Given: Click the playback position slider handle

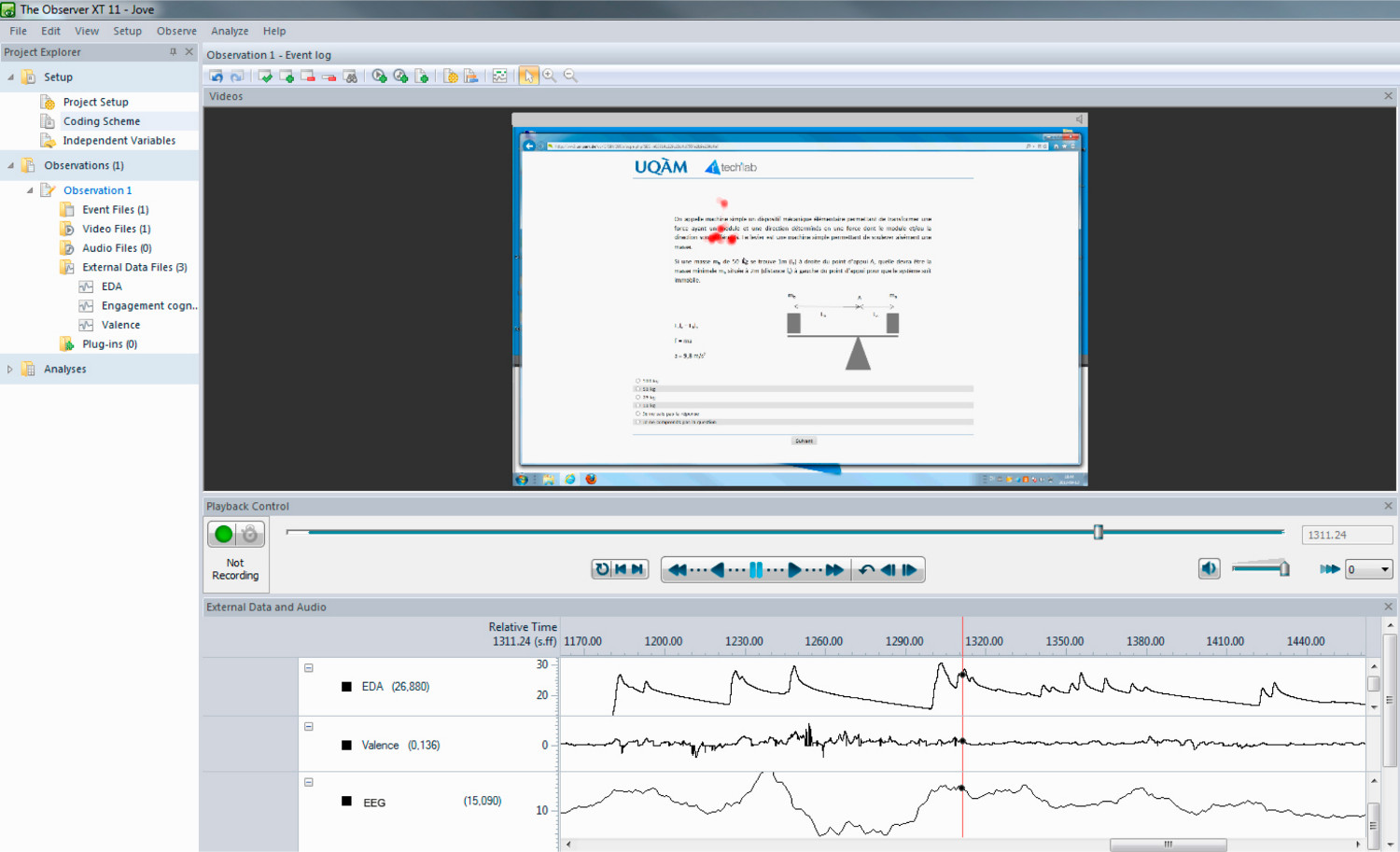Looking at the screenshot, I should point(1099,532).
